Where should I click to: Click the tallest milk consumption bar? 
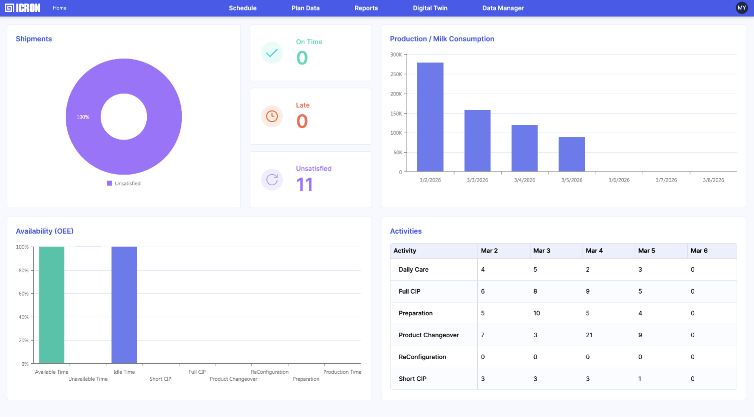point(430,116)
